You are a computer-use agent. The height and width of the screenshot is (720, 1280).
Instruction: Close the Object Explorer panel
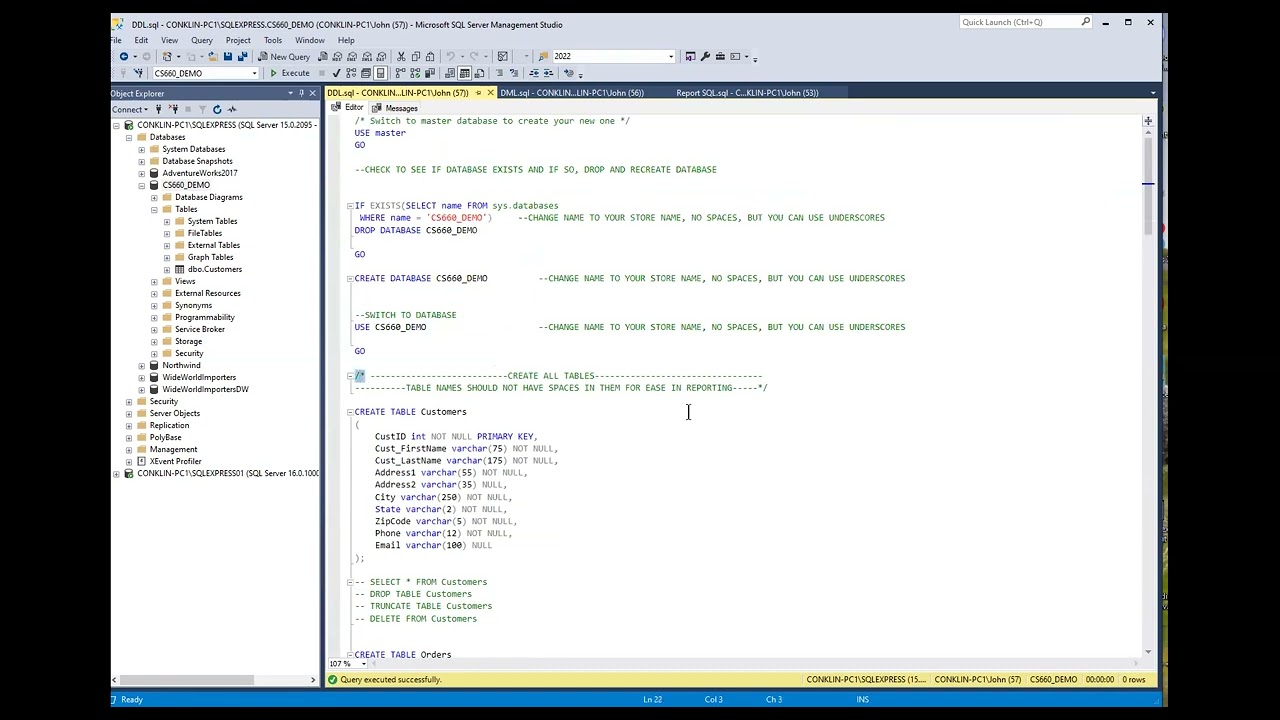[312, 93]
